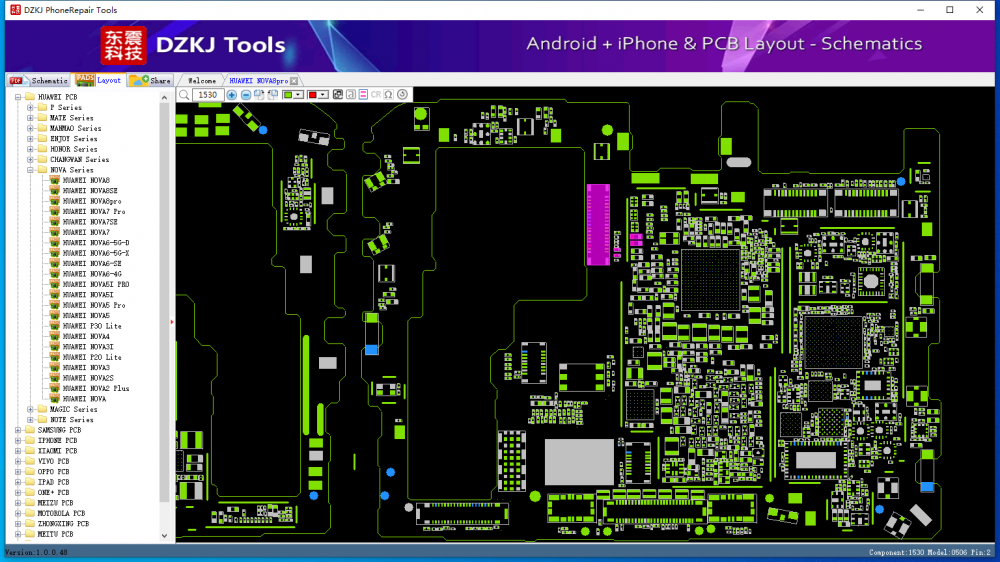Select the MANMAO Series folder label
The width and height of the screenshot is (1000, 562).
pyautogui.click(x=75, y=128)
